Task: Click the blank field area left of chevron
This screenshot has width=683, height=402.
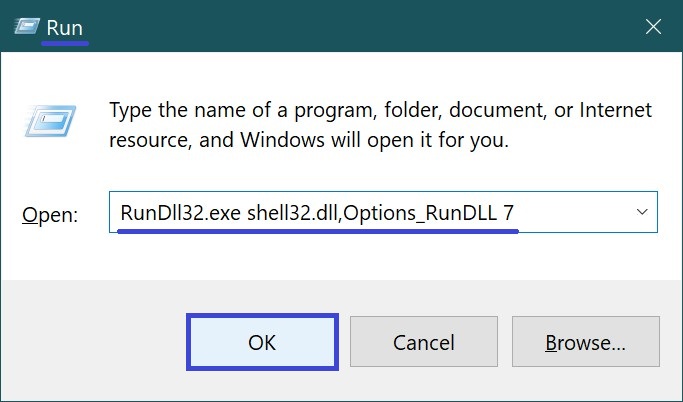Action: (573, 213)
